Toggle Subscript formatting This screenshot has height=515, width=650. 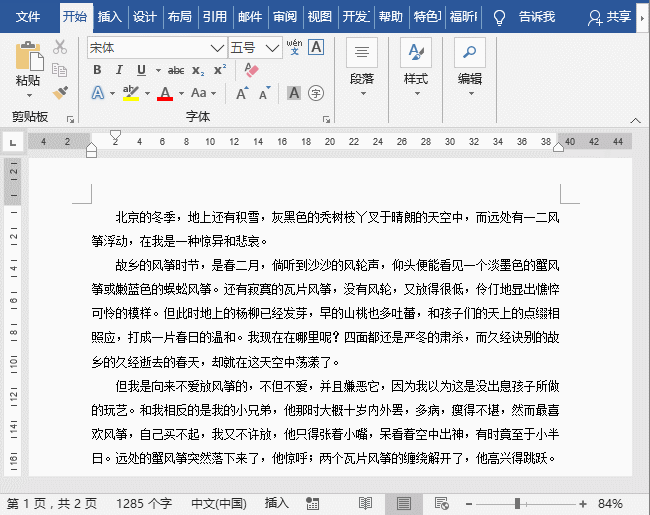tap(198, 70)
